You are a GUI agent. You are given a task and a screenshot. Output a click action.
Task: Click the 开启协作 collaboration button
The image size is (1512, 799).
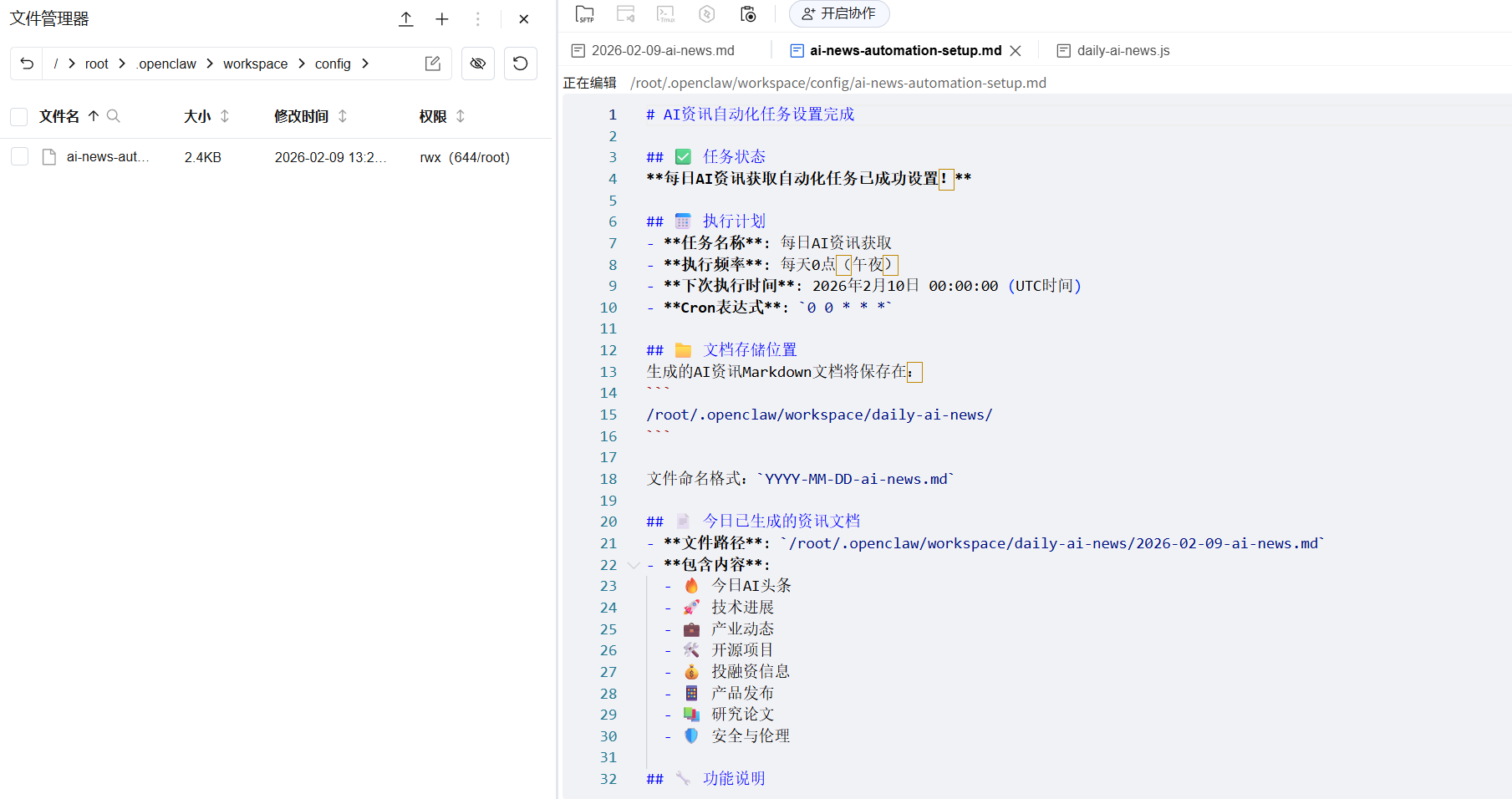[838, 13]
